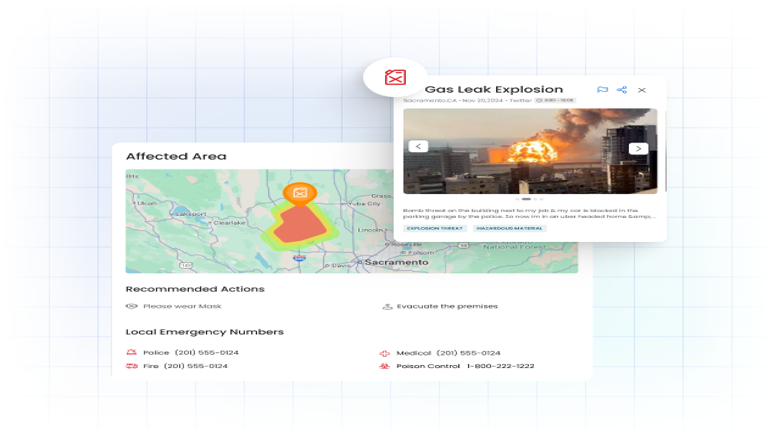
Task: Click the Police siren icon
Action: 131,352
